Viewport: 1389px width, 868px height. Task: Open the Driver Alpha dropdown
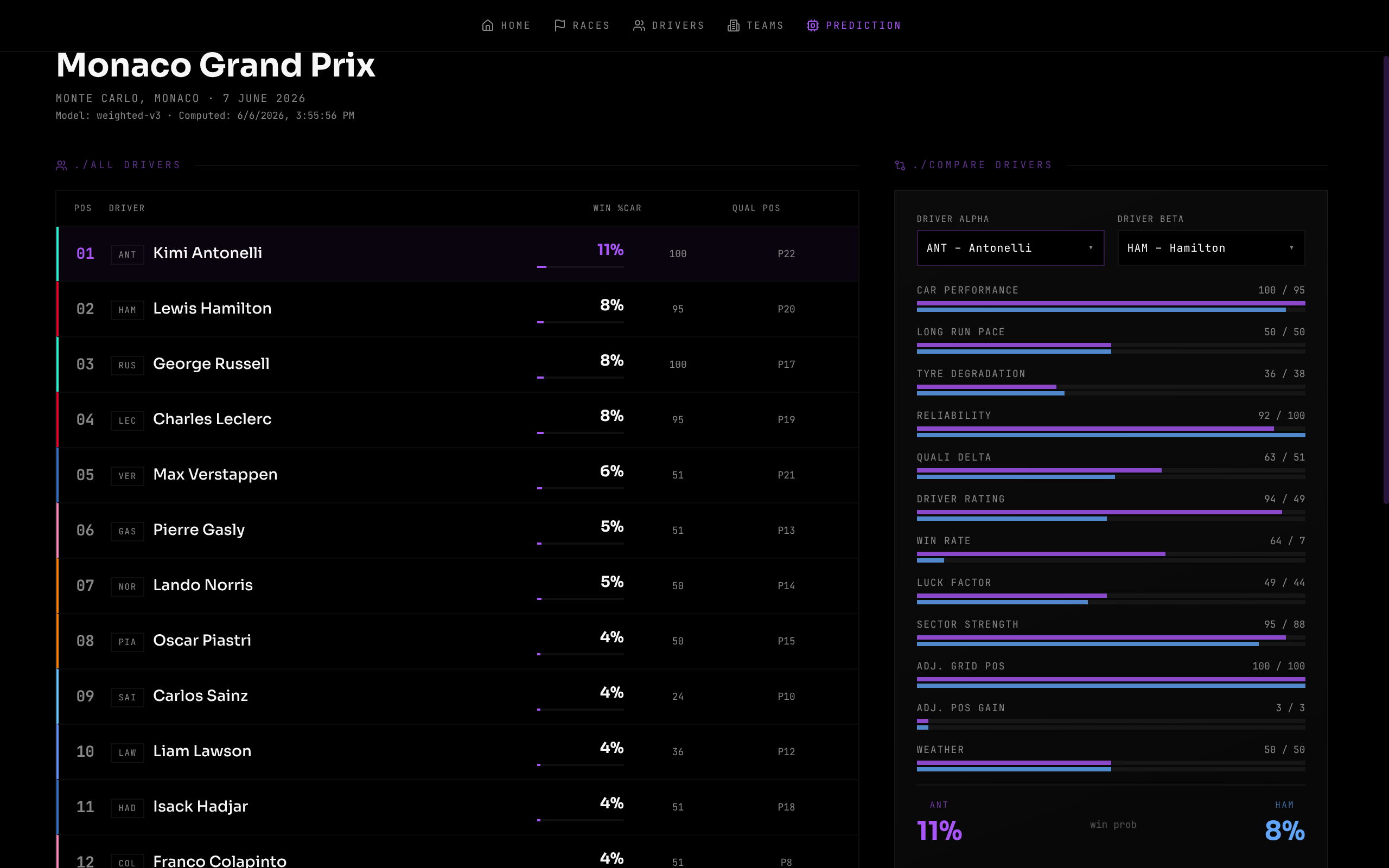[x=1010, y=248]
